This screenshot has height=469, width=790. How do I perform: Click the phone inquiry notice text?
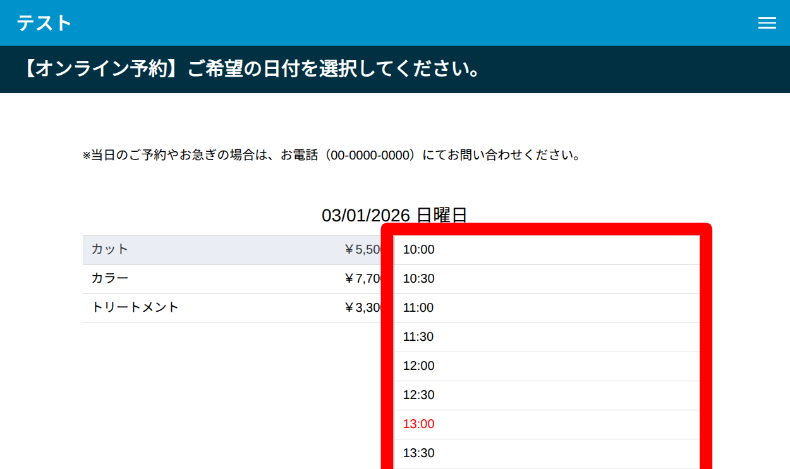coord(332,155)
